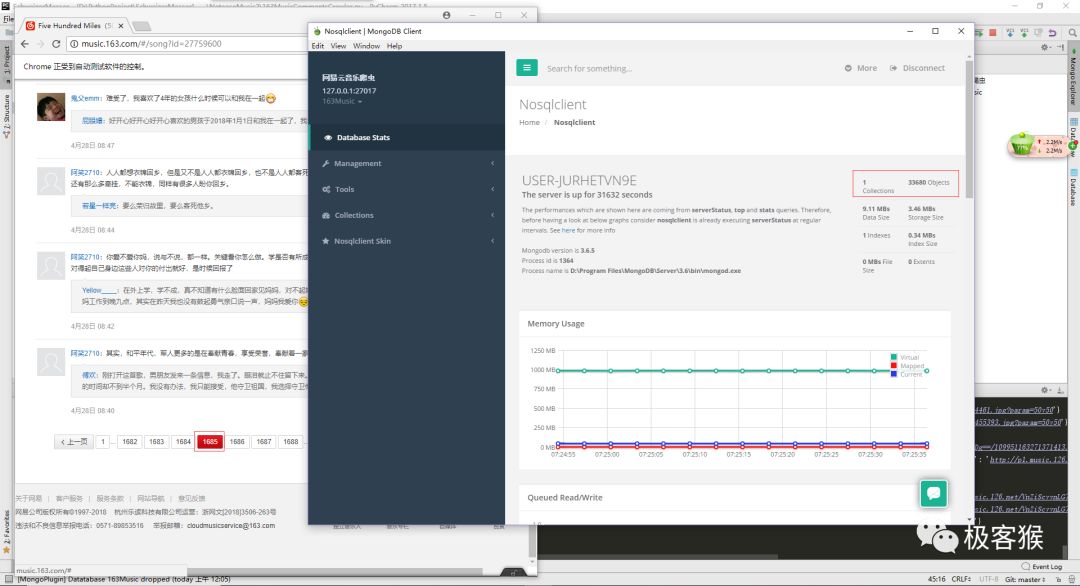Click the icon beside Collections
The image size is (1080, 586).
[326, 216]
